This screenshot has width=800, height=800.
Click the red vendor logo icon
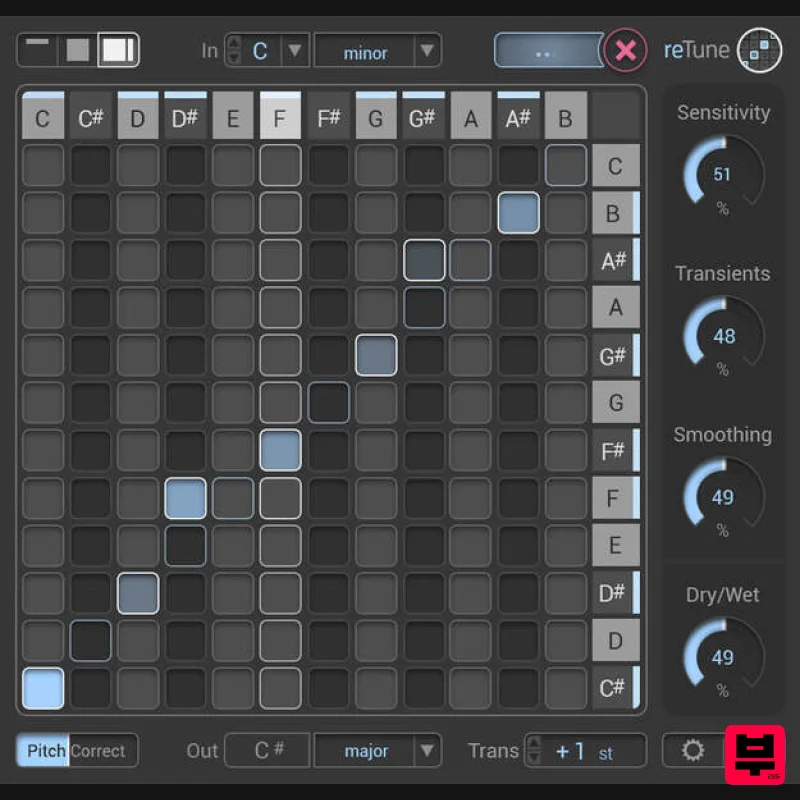coord(753,755)
